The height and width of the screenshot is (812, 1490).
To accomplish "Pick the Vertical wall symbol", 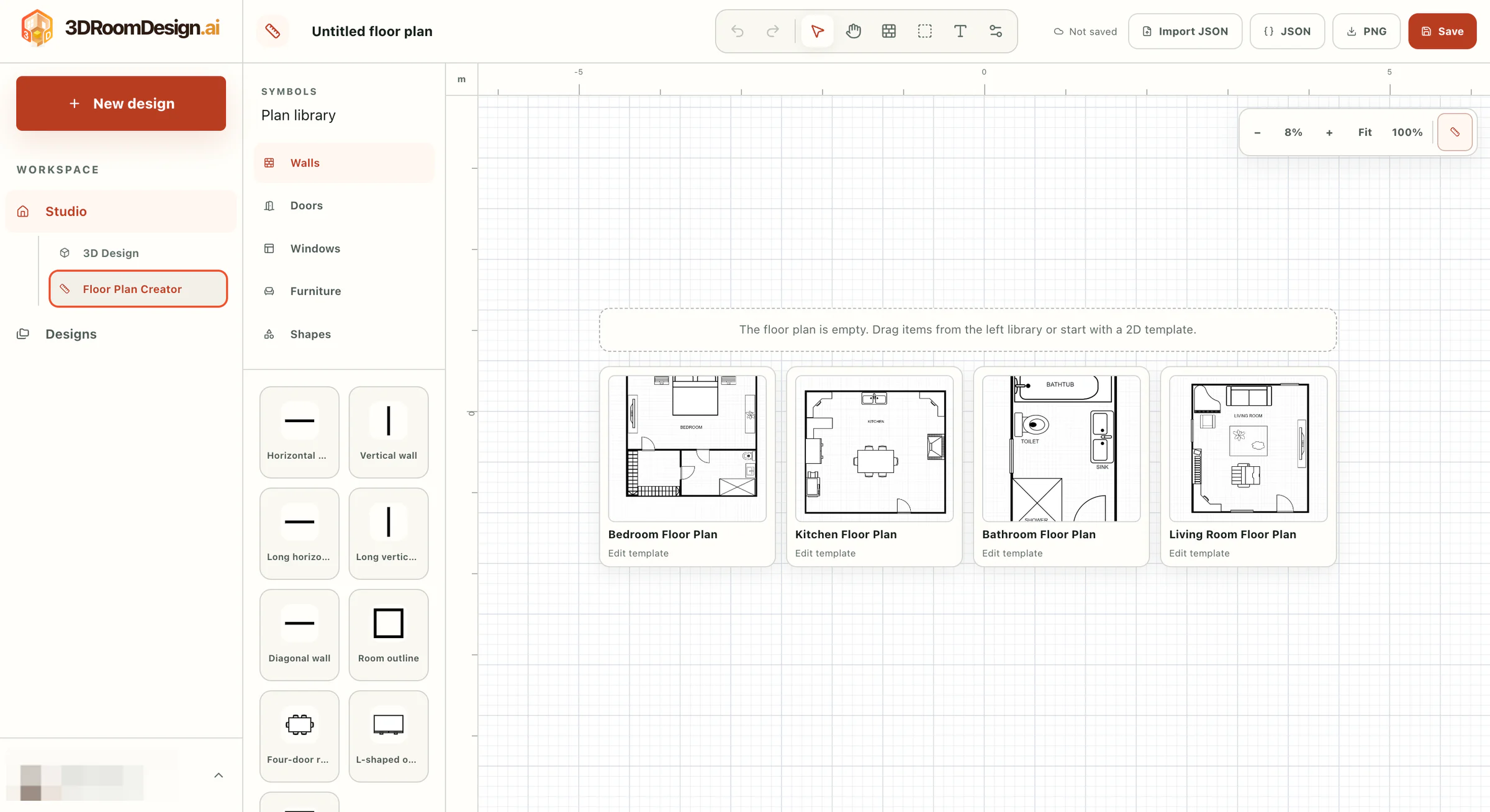I will click(389, 432).
